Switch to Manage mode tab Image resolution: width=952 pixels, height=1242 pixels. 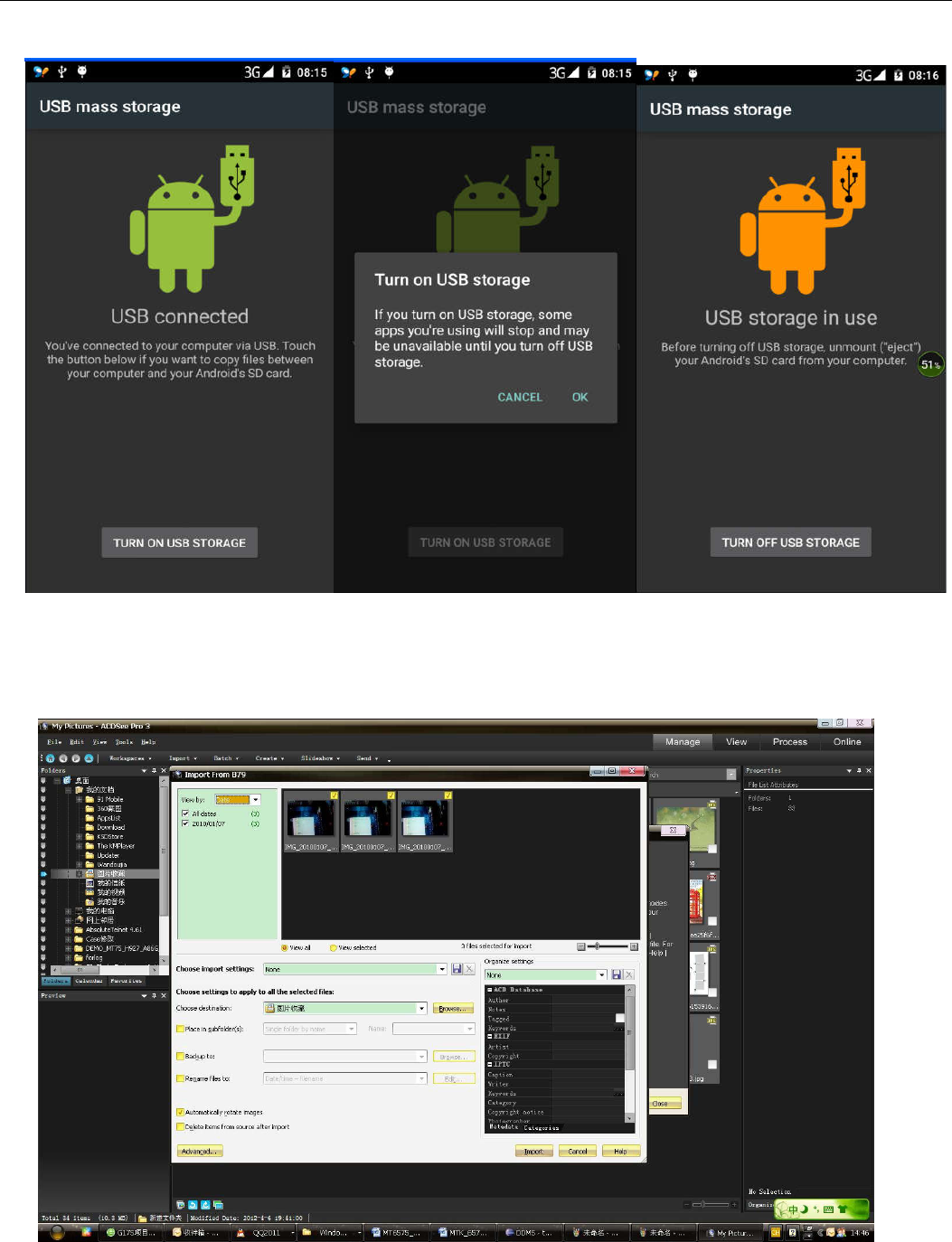683,742
